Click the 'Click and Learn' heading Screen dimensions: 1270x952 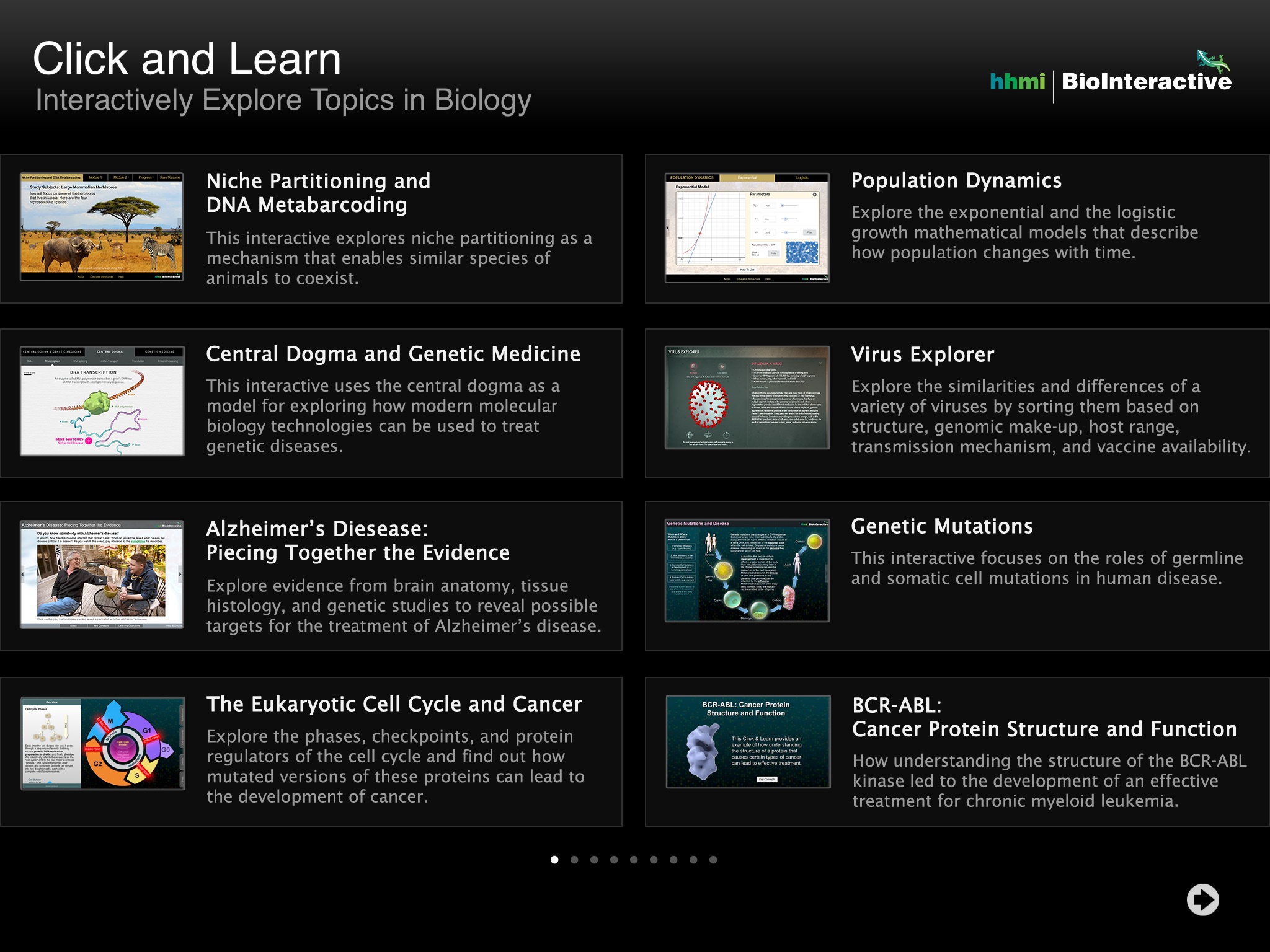187,59
